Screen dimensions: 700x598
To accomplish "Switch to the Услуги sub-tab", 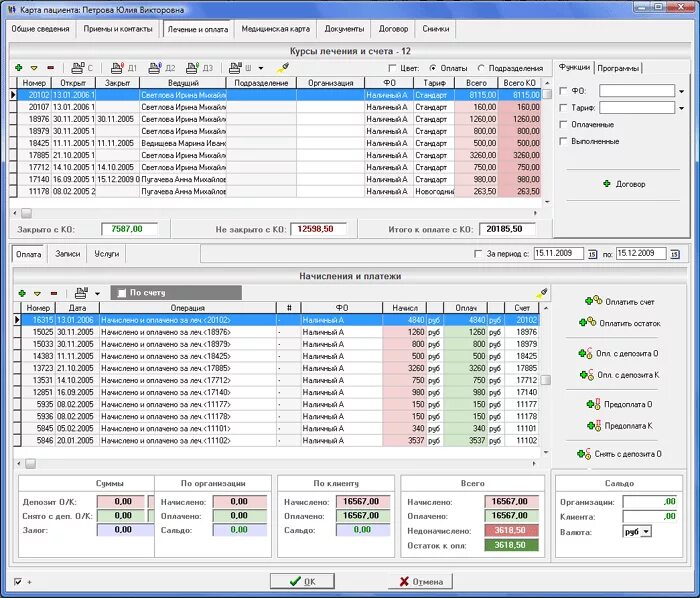I will (107, 253).
